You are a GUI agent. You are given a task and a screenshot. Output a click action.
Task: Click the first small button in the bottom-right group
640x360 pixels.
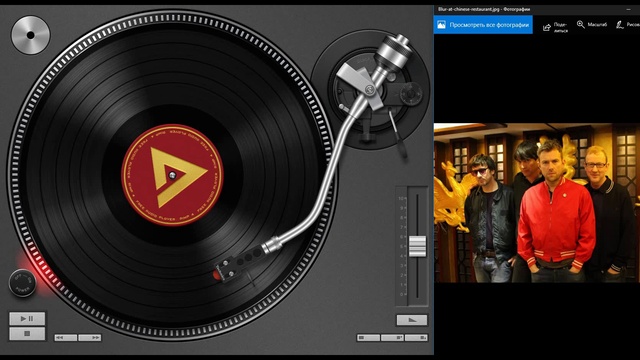coord(368,338)
